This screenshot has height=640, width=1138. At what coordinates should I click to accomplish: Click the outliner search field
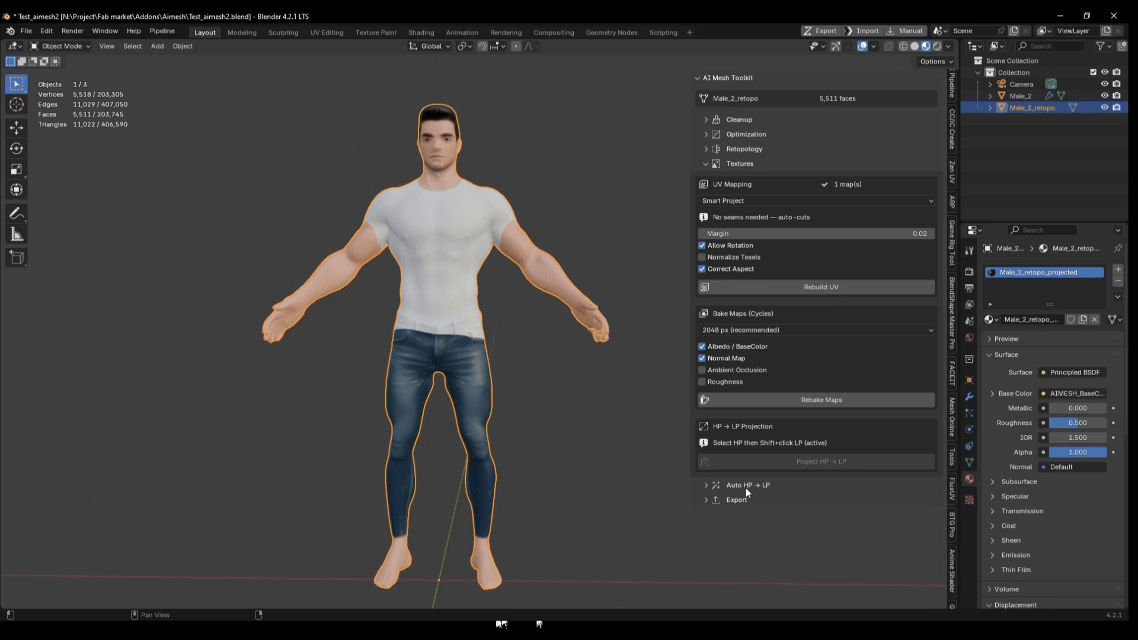(1051, 46)
